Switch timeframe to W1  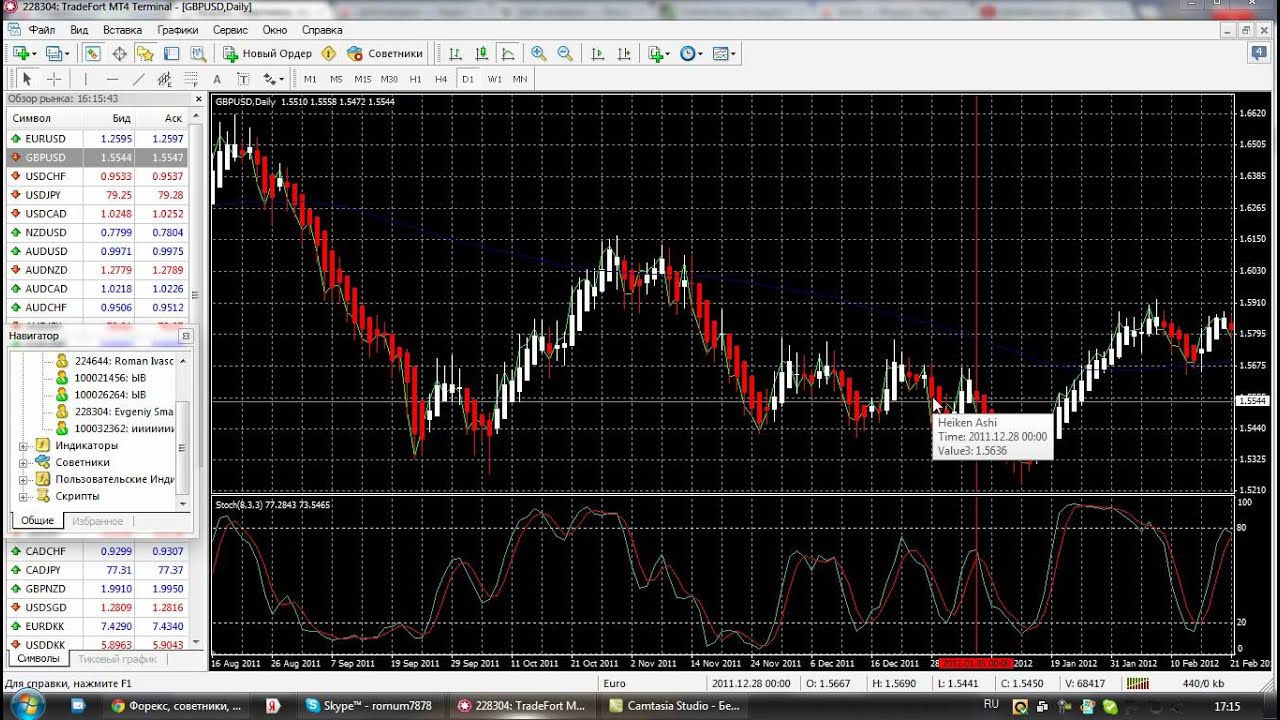coord(494,79)
